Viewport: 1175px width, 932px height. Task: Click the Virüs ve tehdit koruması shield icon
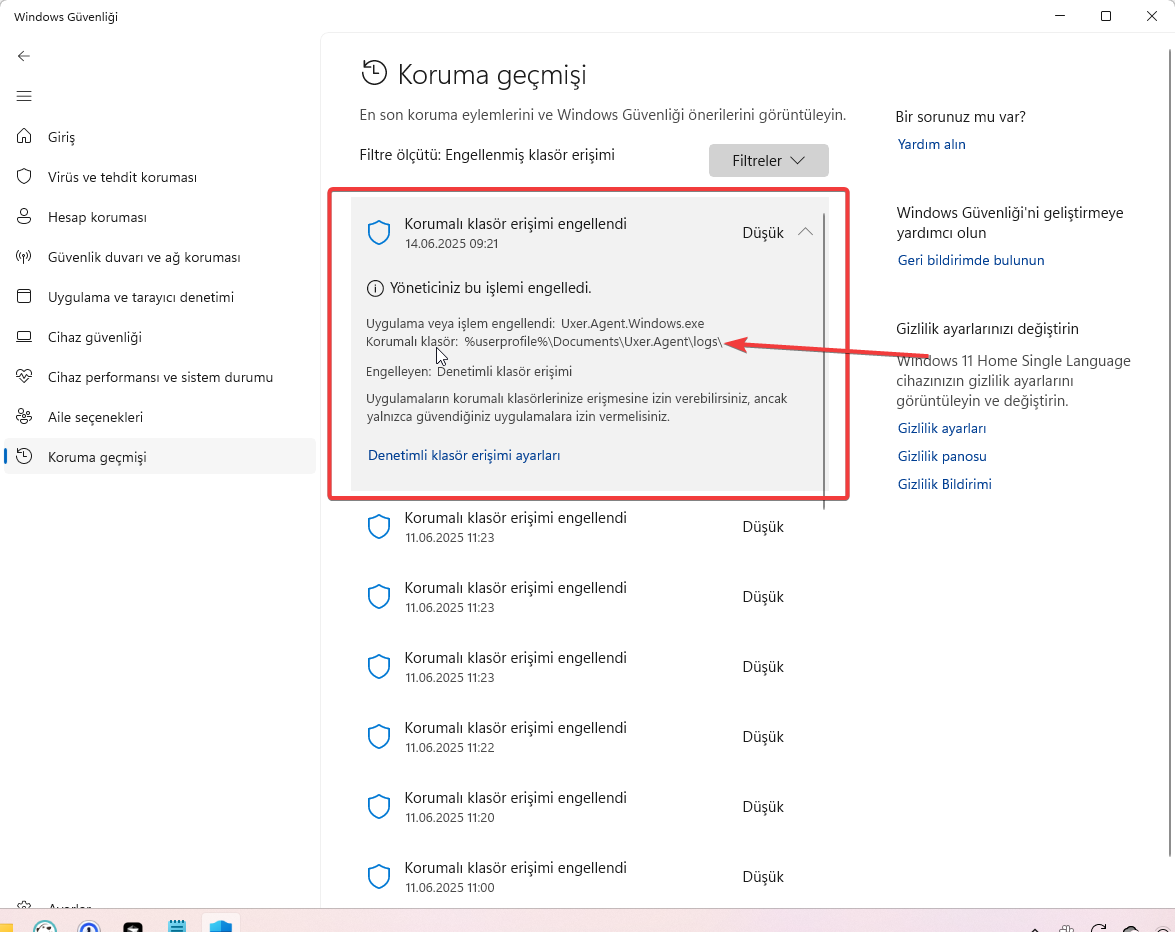(x=24, y=176)
